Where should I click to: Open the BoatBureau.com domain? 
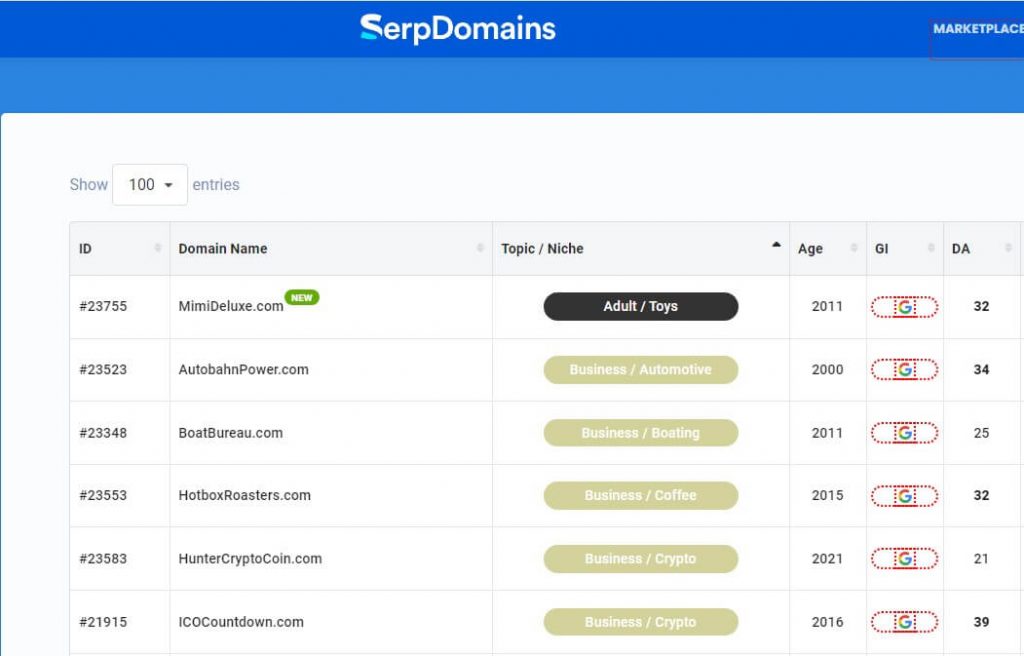click(x=231, y=433)
